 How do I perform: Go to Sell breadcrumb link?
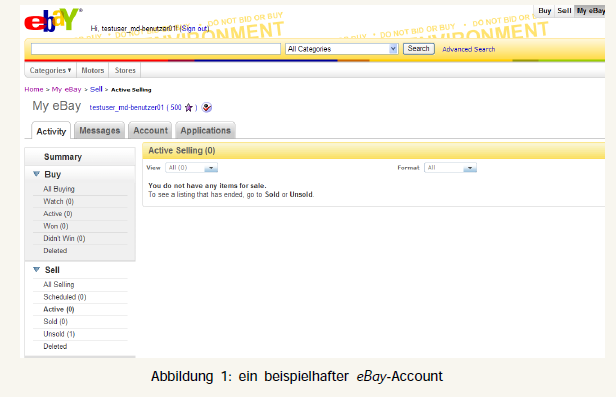click(x=96, y=89)
